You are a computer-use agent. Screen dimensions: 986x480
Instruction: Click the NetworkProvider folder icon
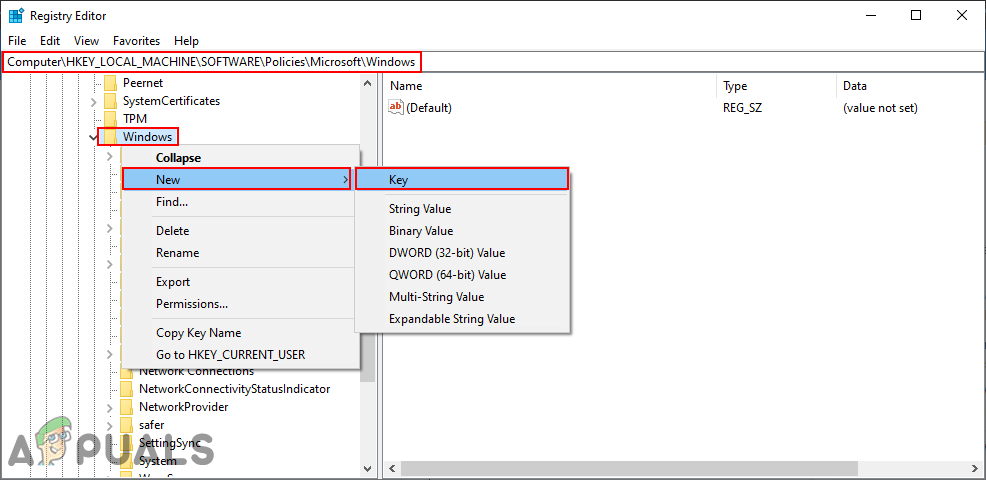coord(126,407)
